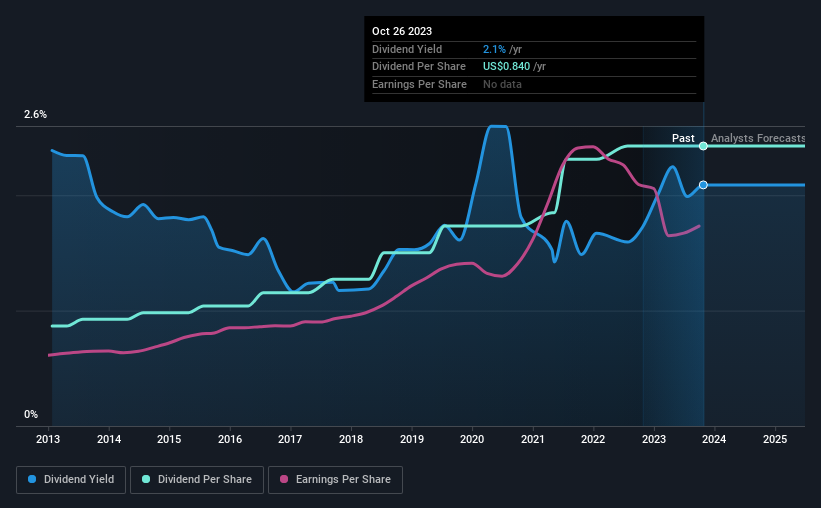Viewport: 821px width, 508px height.
Task: Click the 2023 x-axis label
Action: (x=654, y=439)
